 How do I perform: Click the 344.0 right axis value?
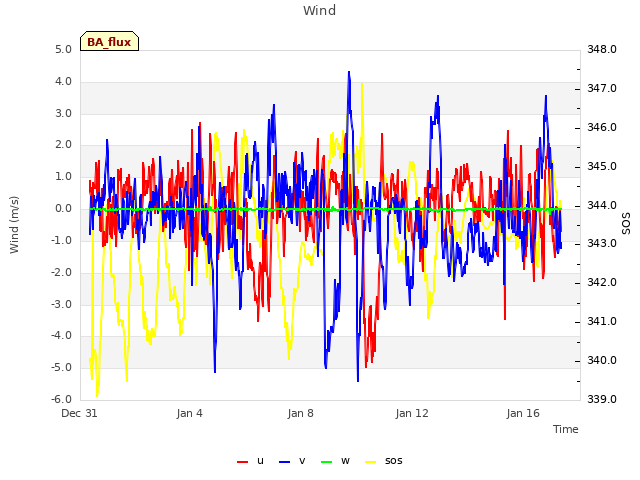point(602,205)
